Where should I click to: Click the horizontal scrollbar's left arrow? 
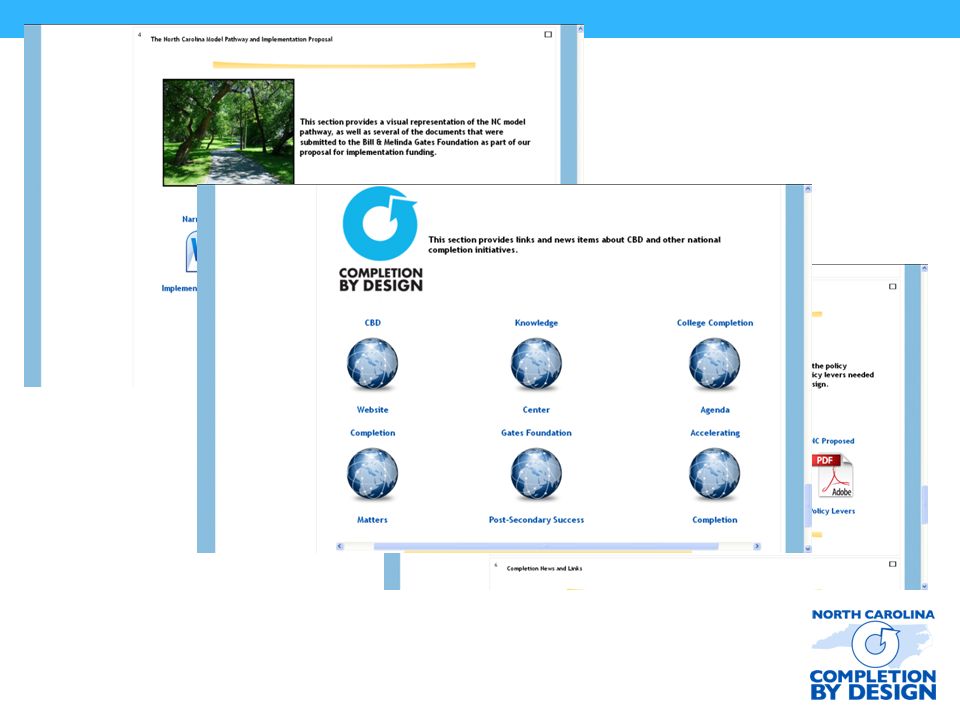(340, 546)
